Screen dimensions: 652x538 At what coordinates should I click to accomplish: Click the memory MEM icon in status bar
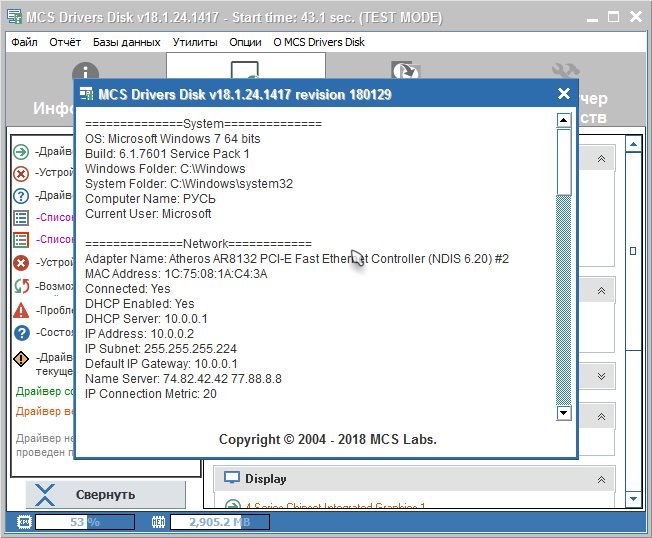pos(158,522)
